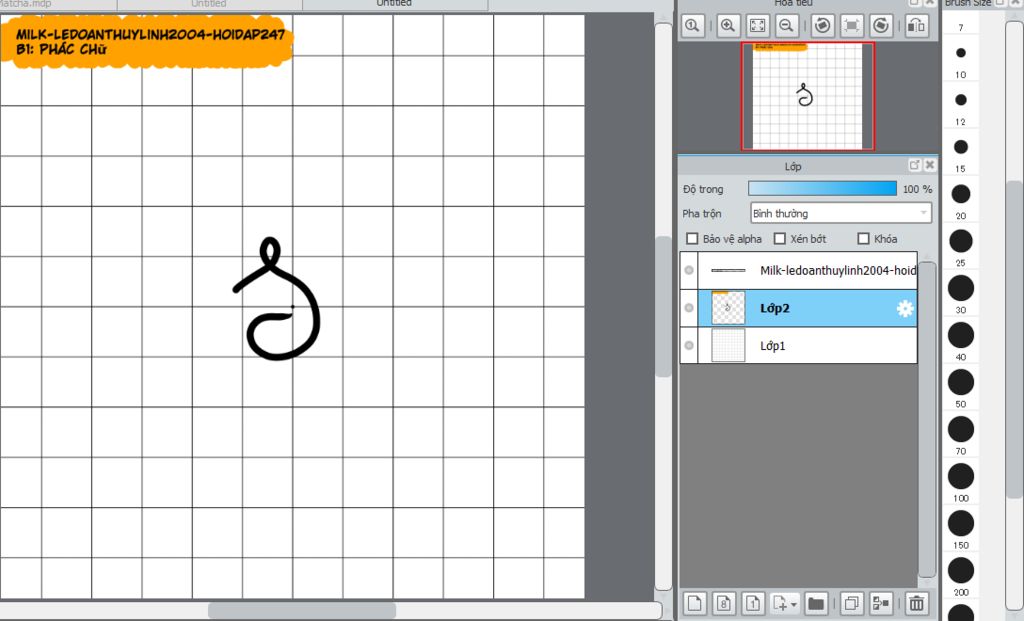Flip the canvas view horizontally
Screen dimensions: 1024x621
[x=915, y=26]
